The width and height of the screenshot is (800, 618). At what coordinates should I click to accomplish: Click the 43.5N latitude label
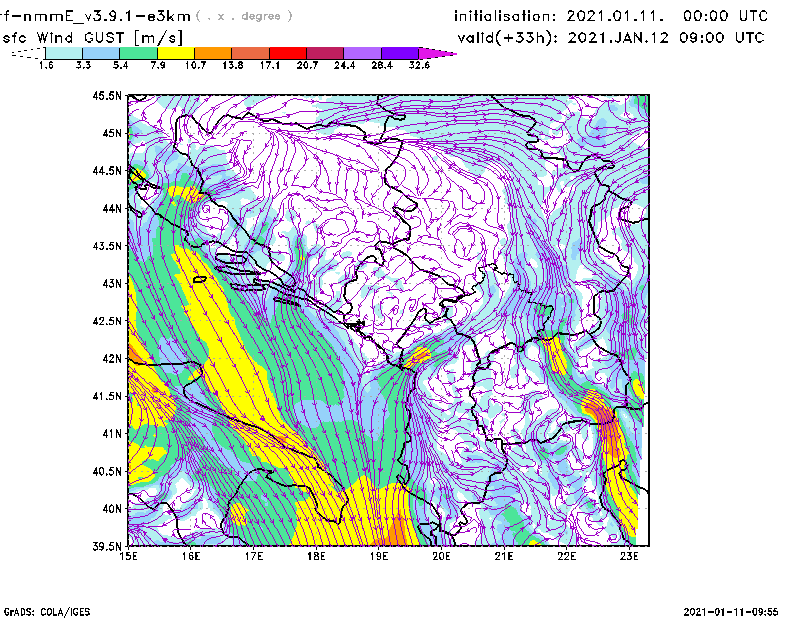(x=107, y=246)
